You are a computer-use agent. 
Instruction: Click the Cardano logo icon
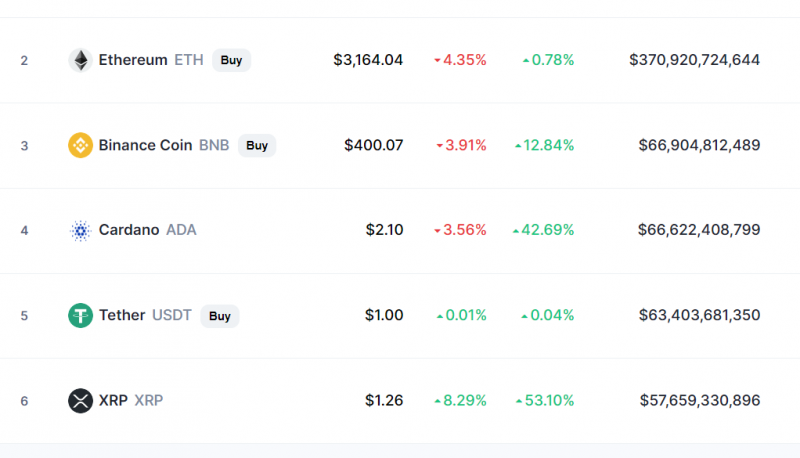point(80,231)
